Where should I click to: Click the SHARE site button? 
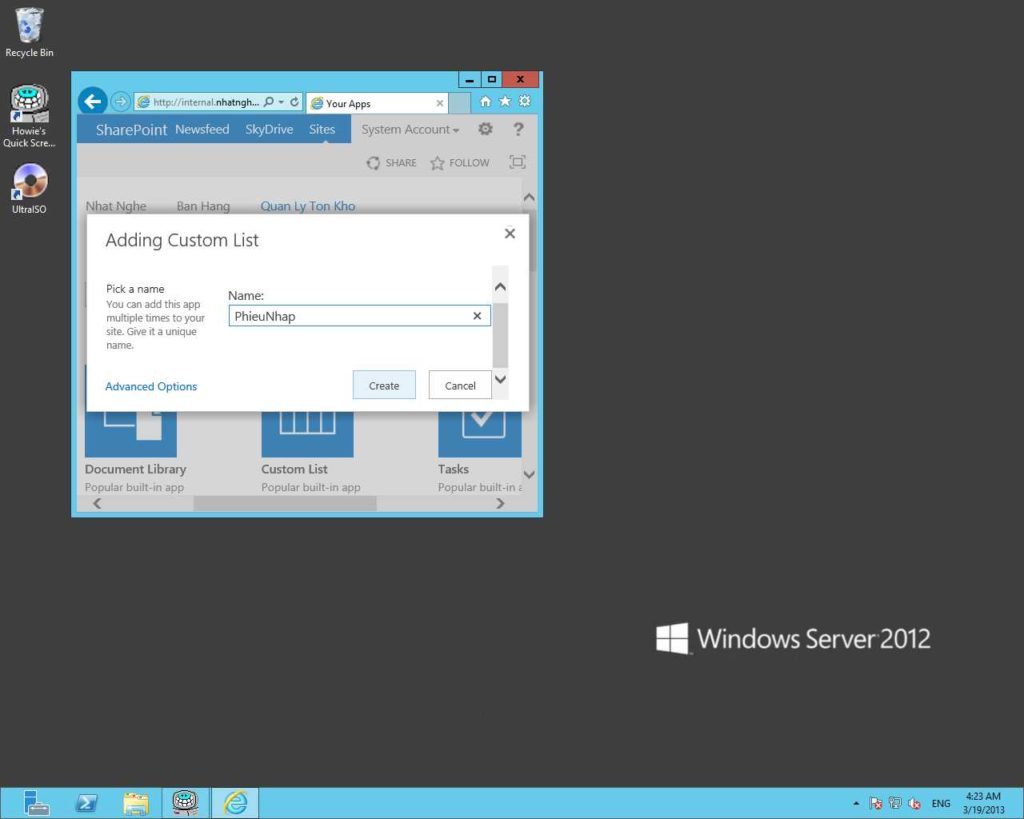point(391,163)
